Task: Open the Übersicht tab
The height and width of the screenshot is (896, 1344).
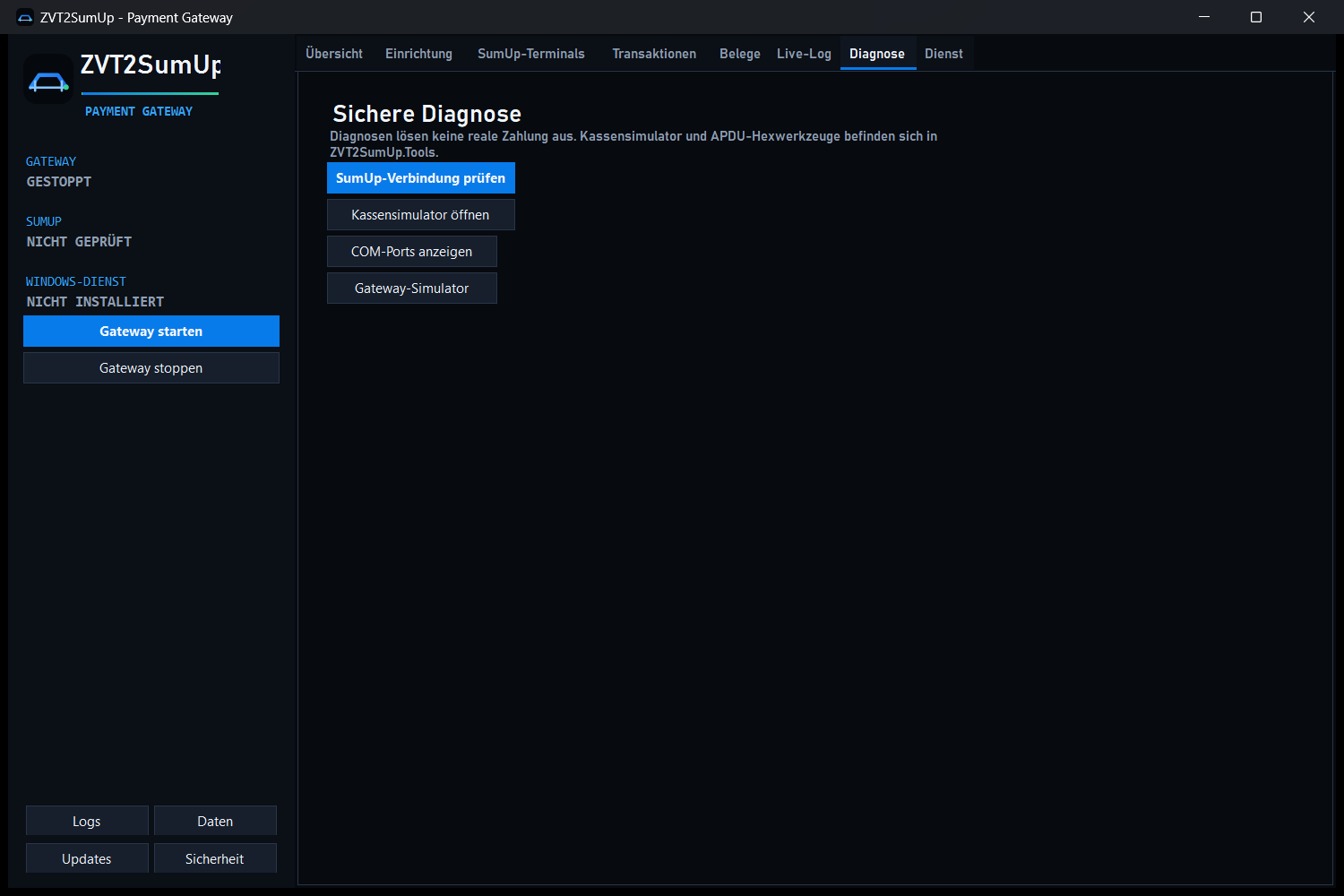Action: (x=334, y=54)
